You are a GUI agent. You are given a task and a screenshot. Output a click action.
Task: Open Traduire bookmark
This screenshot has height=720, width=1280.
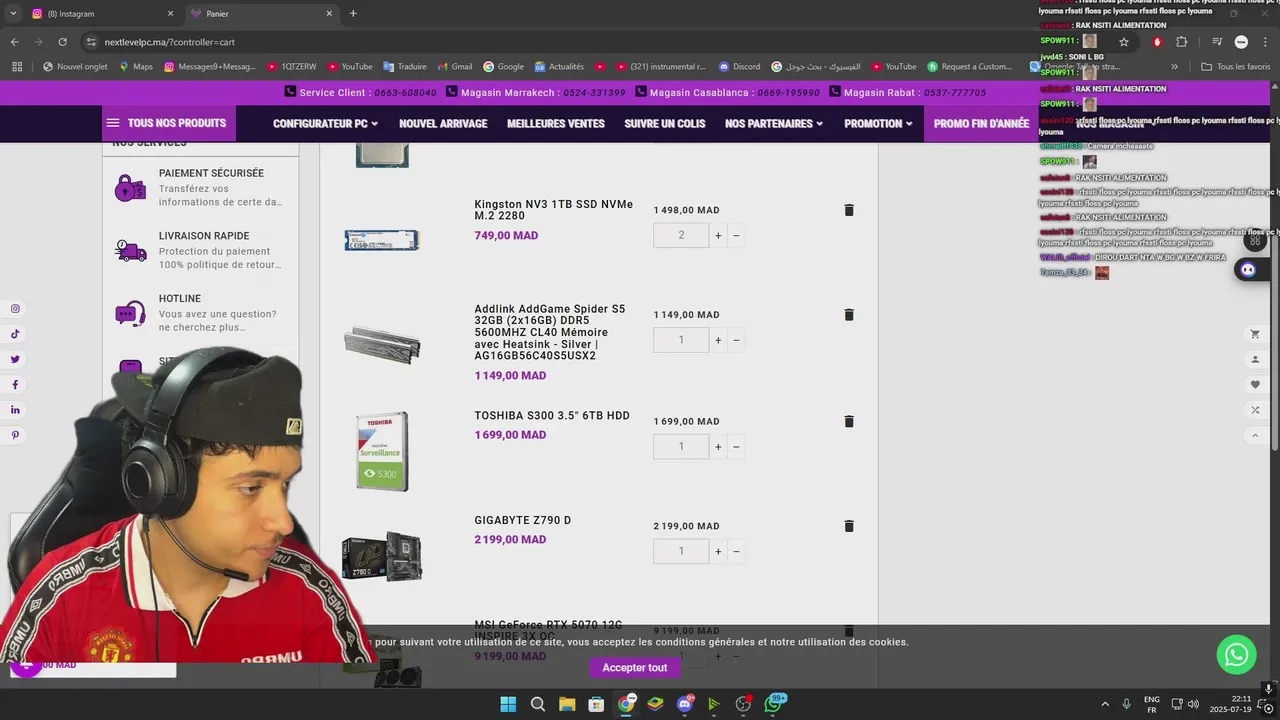[x=404, y=67]
